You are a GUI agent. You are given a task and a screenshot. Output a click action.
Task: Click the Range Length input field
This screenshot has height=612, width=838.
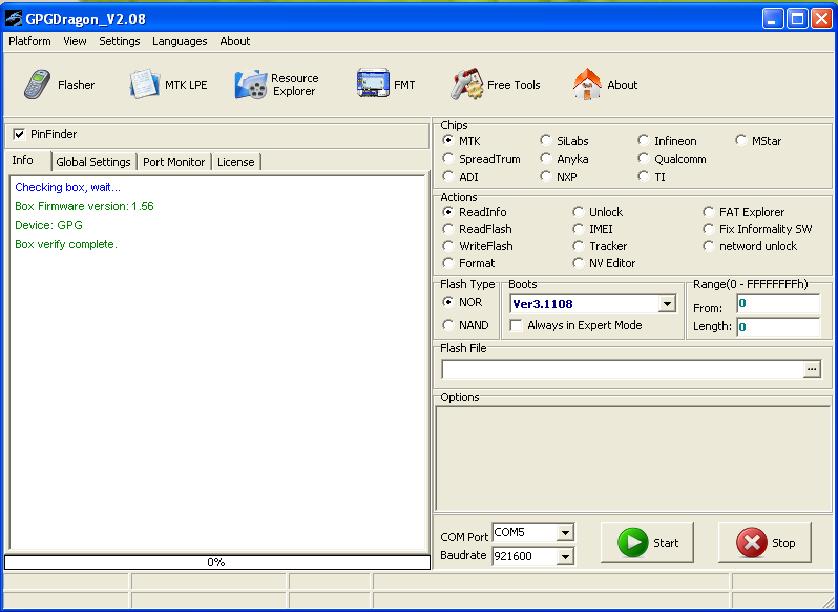pyautogui.click(x=778, y=327)
